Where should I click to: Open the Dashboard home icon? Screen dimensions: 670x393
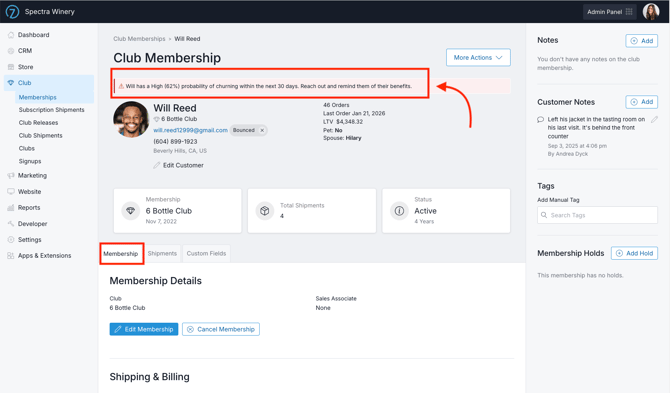[x=11, y=35]
